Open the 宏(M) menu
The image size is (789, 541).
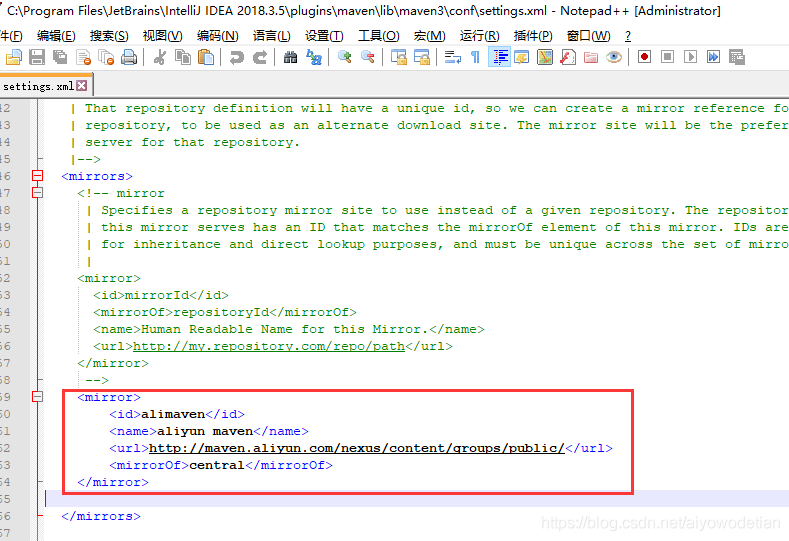[429, 36]
